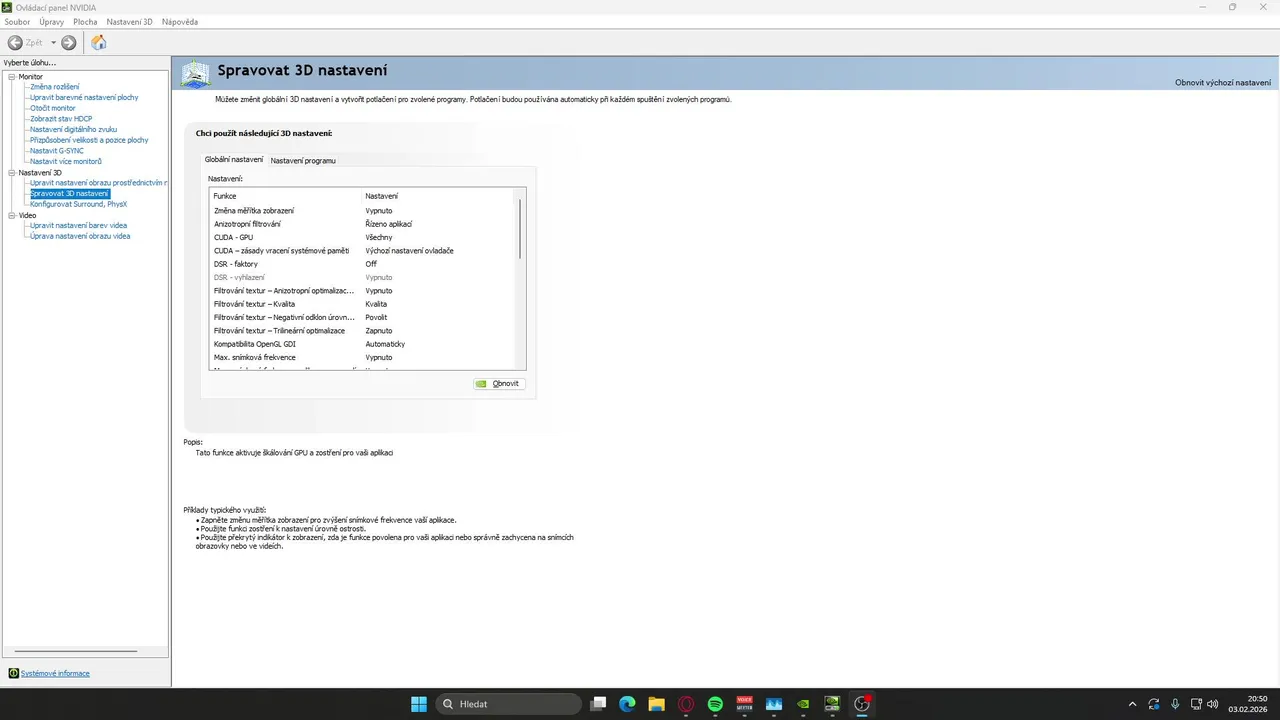The image size is (1280, 720).
Task: Open the Úpravy menu
Action: pos(52,21)
